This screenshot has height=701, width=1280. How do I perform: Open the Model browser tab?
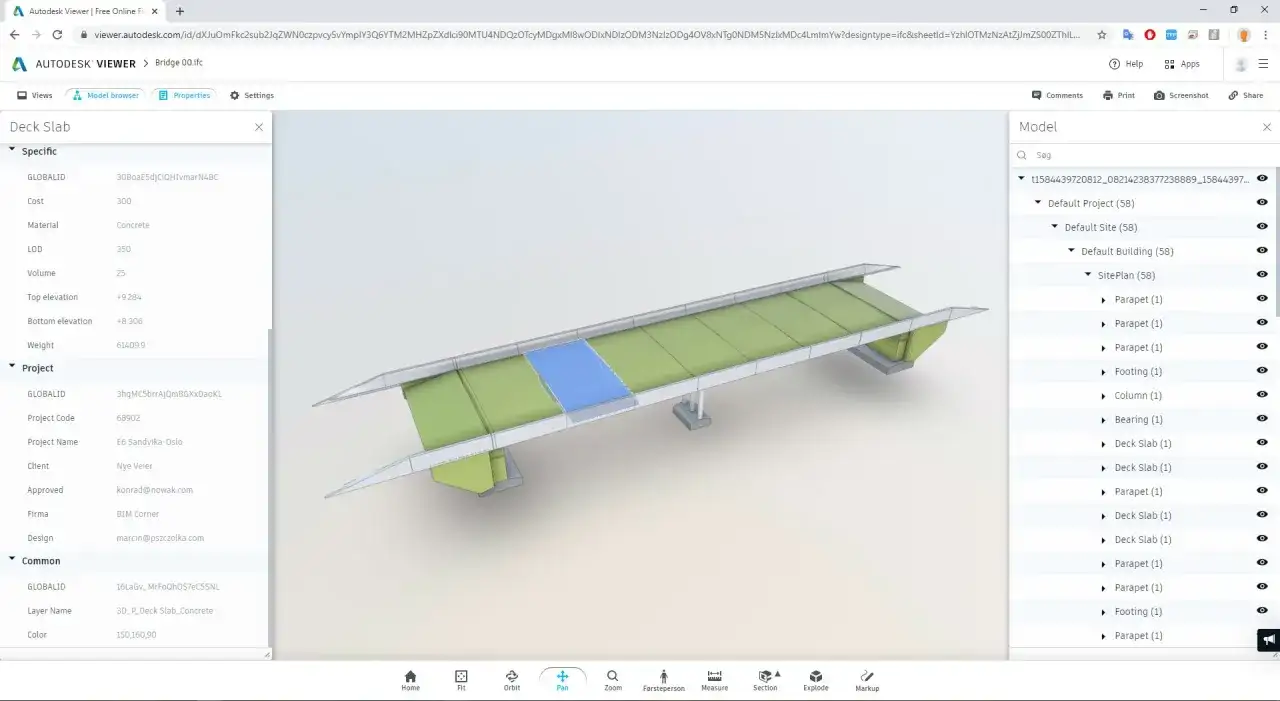click(106, 95)
